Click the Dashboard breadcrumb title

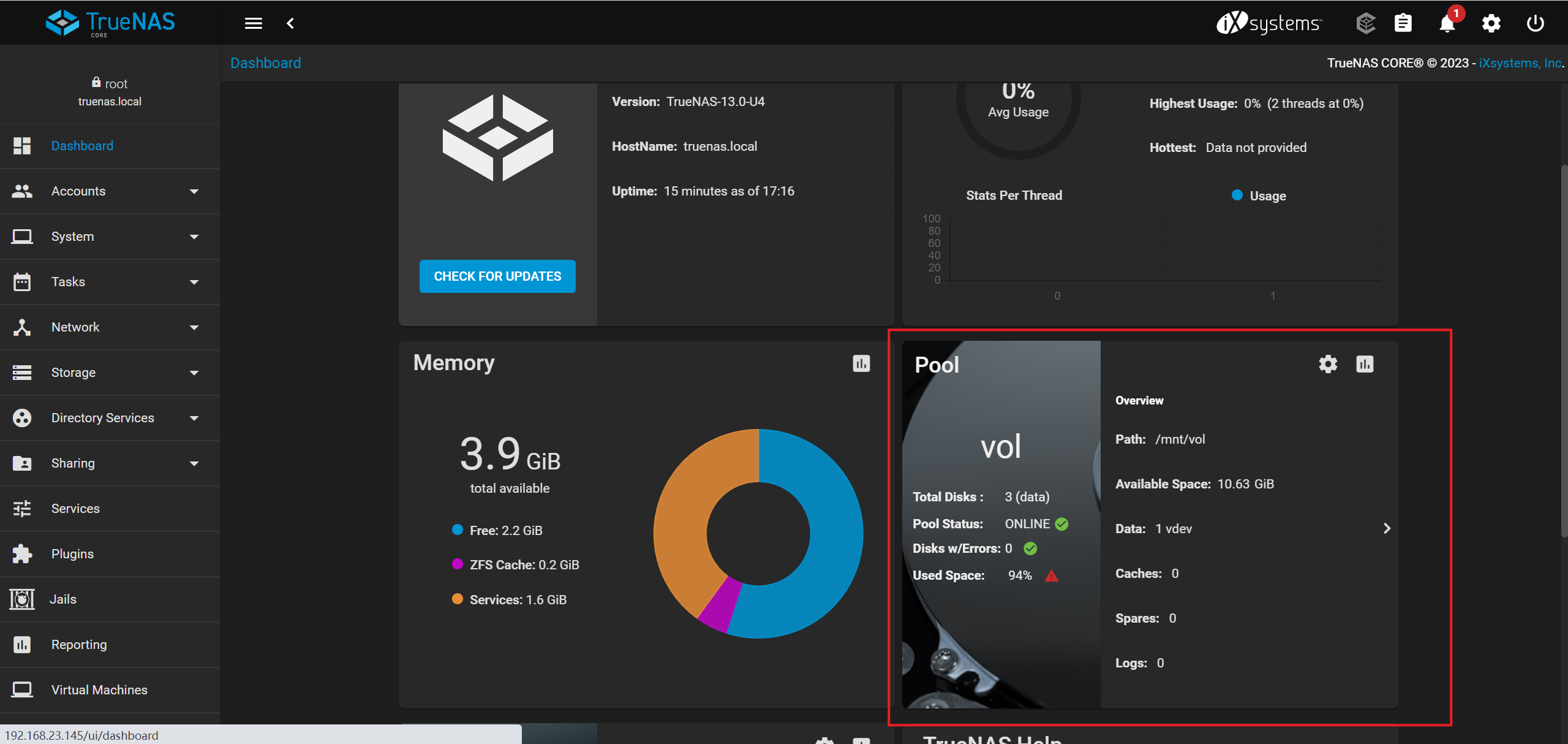pos(265,63)
